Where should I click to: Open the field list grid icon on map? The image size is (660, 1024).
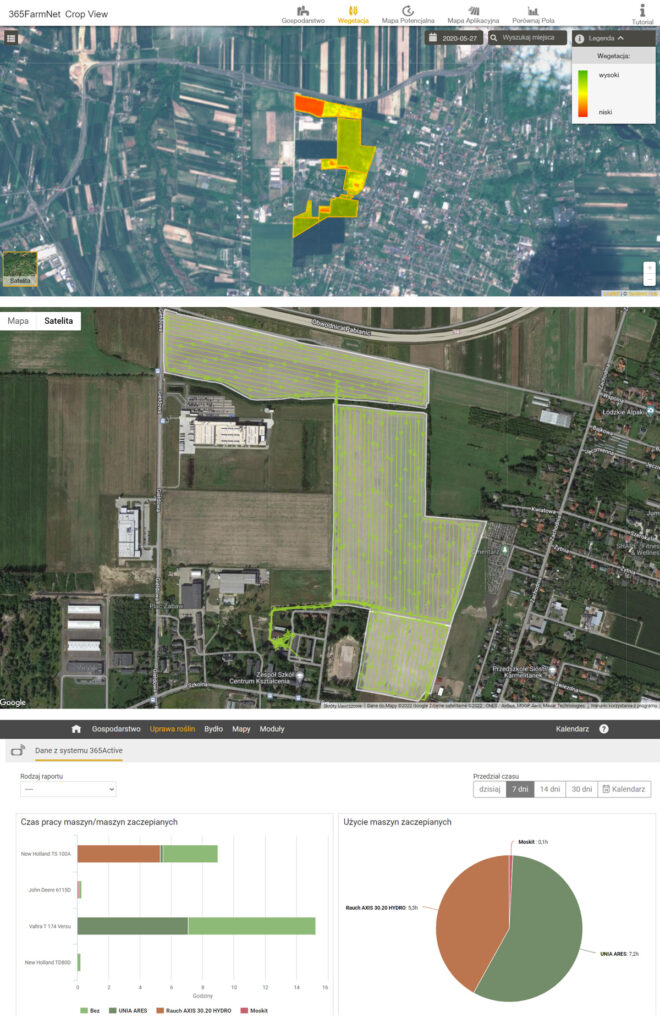11,38
